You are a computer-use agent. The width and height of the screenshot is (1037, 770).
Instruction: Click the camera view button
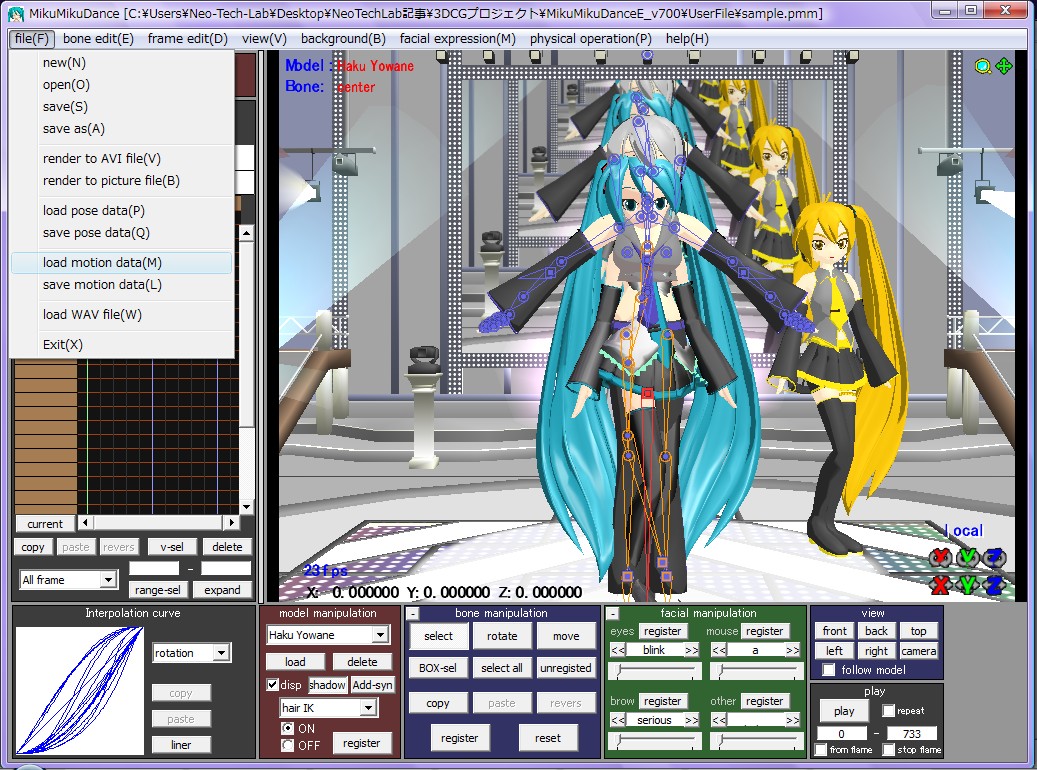tap(918, 651)
